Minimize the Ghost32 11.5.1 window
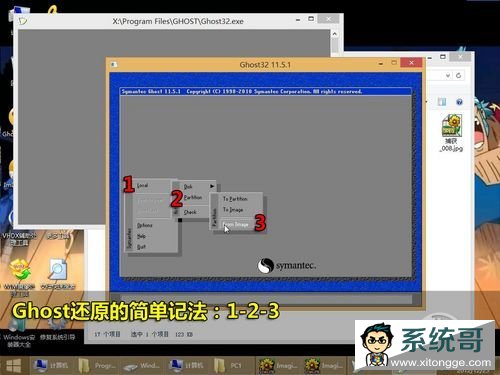Screen dimensions: 500x375 click(x=381, y=63)
